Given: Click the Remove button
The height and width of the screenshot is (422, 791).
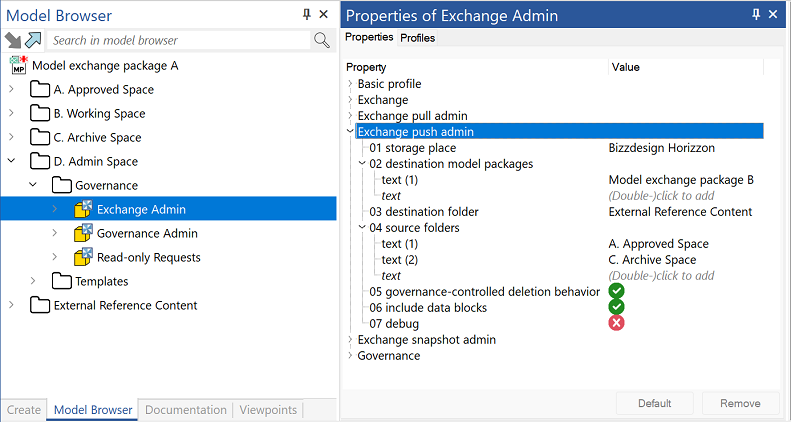Looking at the screenshot, I should tap(741, 403).
